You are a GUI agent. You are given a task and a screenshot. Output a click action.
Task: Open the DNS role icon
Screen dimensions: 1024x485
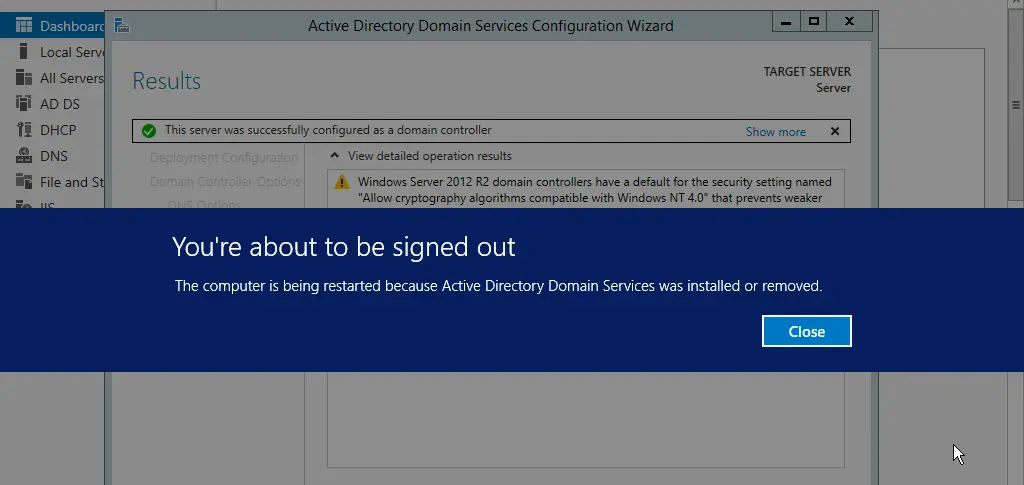(x=24, y=156)
